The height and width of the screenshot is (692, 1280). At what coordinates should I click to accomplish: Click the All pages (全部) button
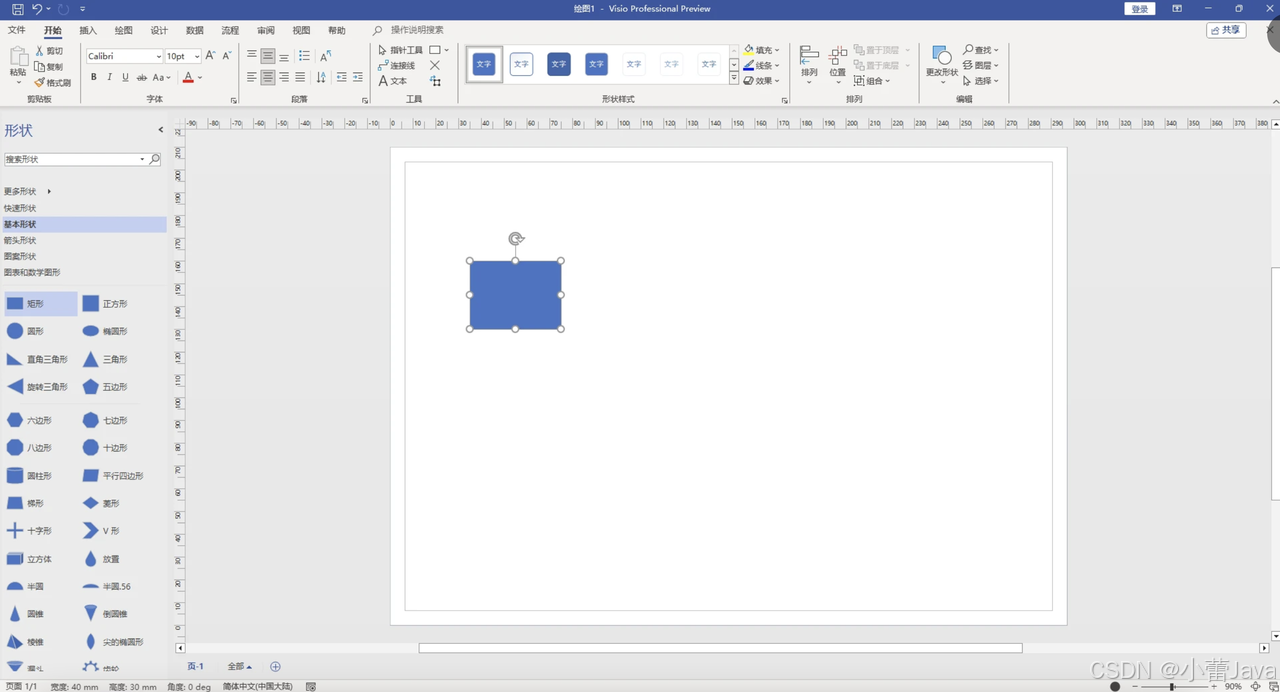(x=239, y=666)
